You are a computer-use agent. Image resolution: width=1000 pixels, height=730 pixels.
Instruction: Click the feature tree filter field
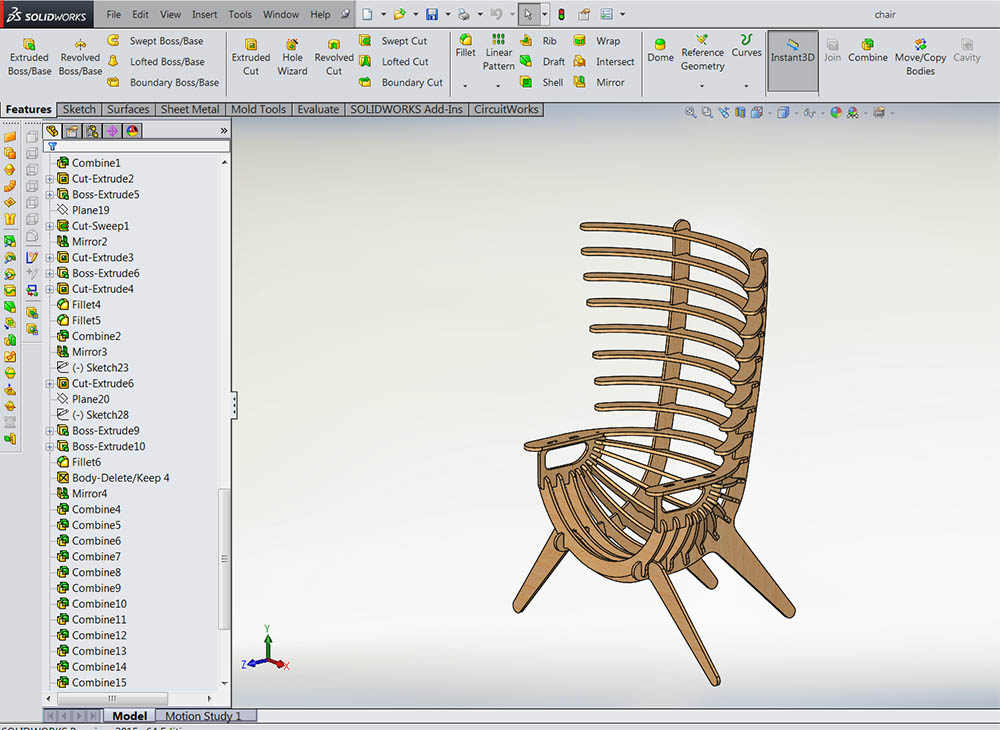tap(136, 146)
